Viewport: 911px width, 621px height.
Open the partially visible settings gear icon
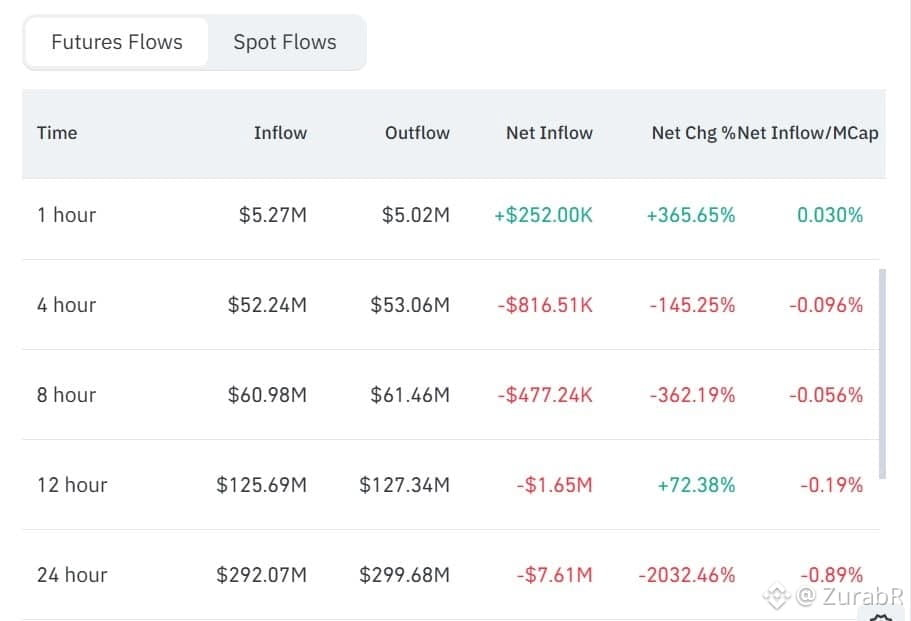(x=882, y=617)
